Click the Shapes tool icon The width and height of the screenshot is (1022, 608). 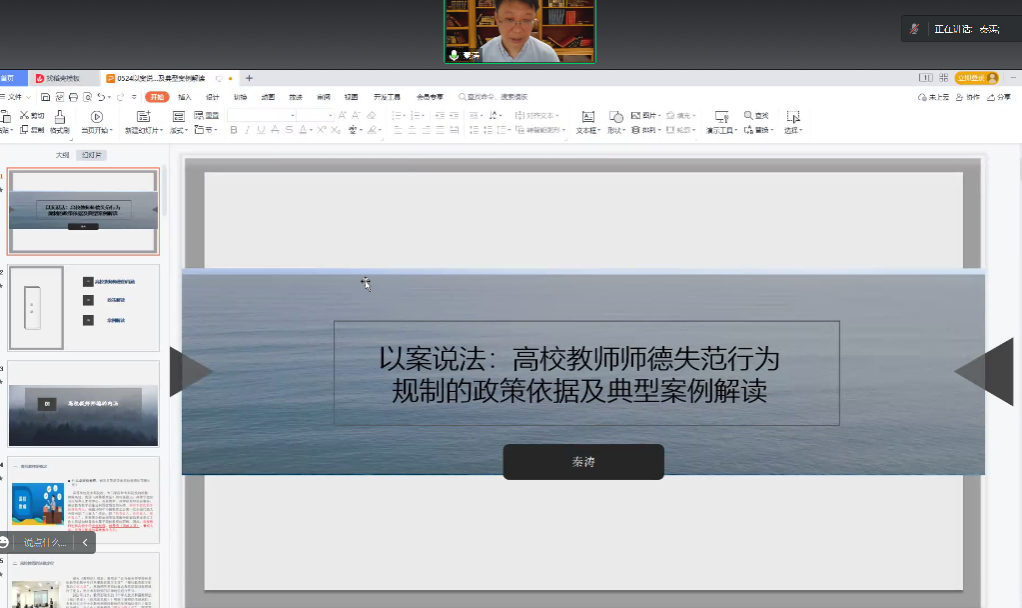tap(616, 117)
